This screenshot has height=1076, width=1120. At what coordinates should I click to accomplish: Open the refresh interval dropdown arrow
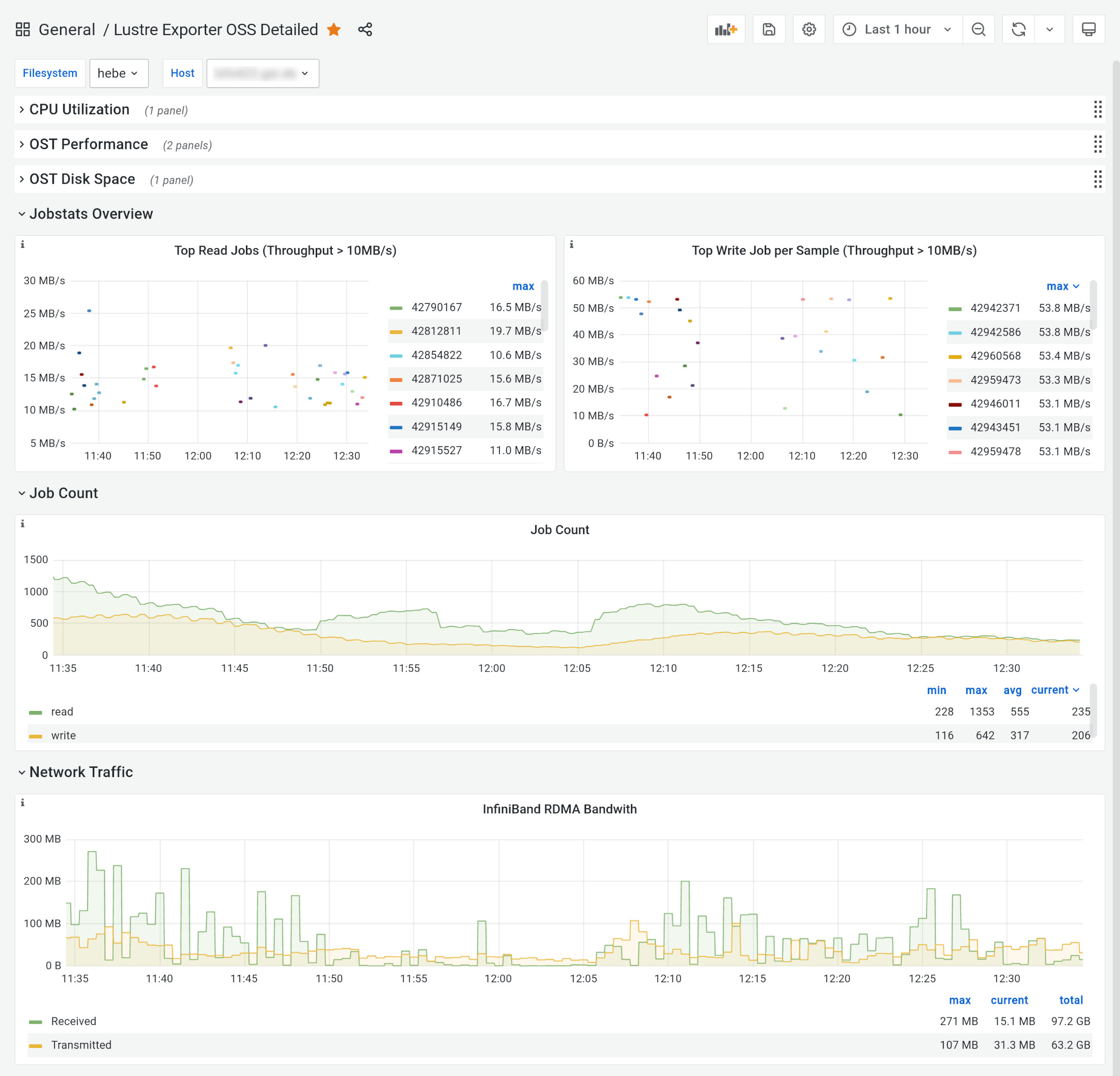[x=1049, y=29]
